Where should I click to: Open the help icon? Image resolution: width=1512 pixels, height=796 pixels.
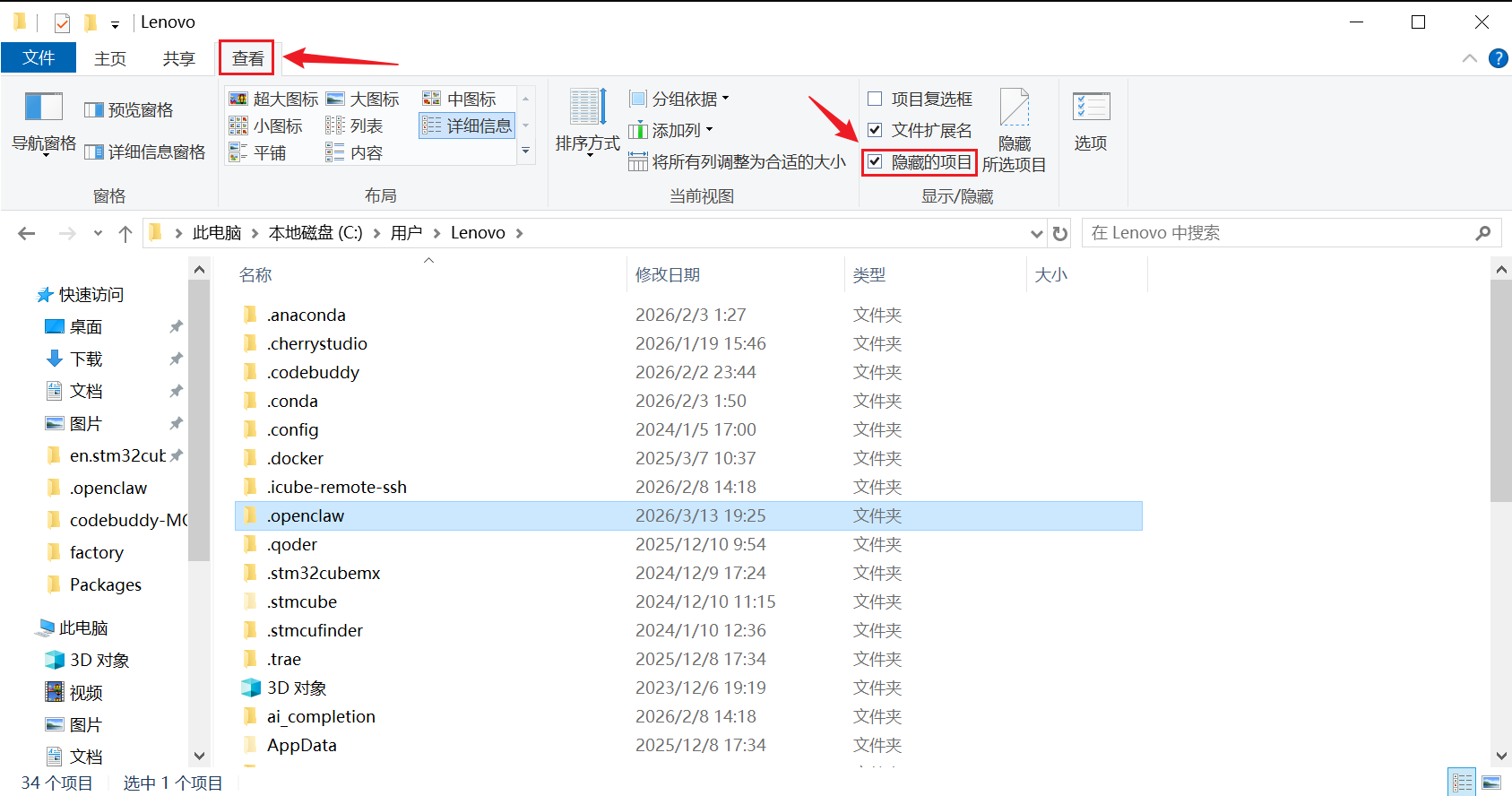click(x=1498, y=58)
